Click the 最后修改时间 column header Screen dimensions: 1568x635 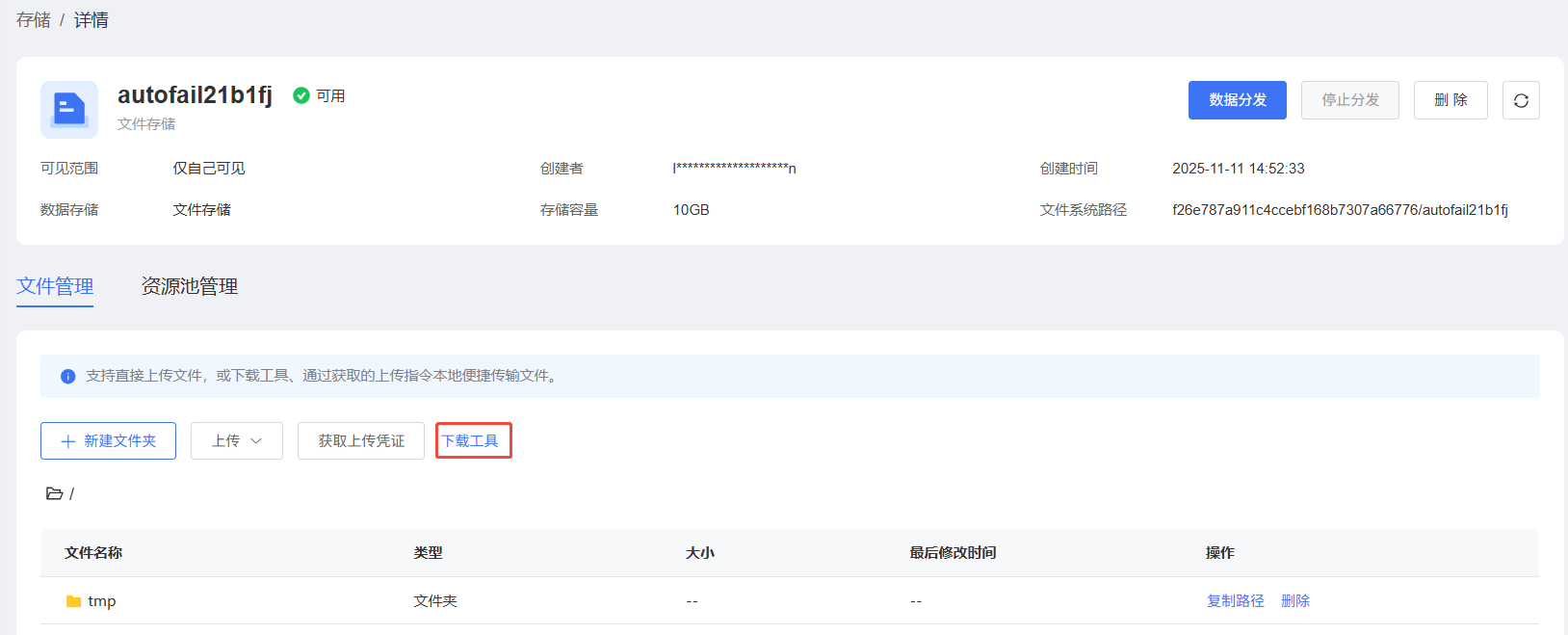pos(954,552)
